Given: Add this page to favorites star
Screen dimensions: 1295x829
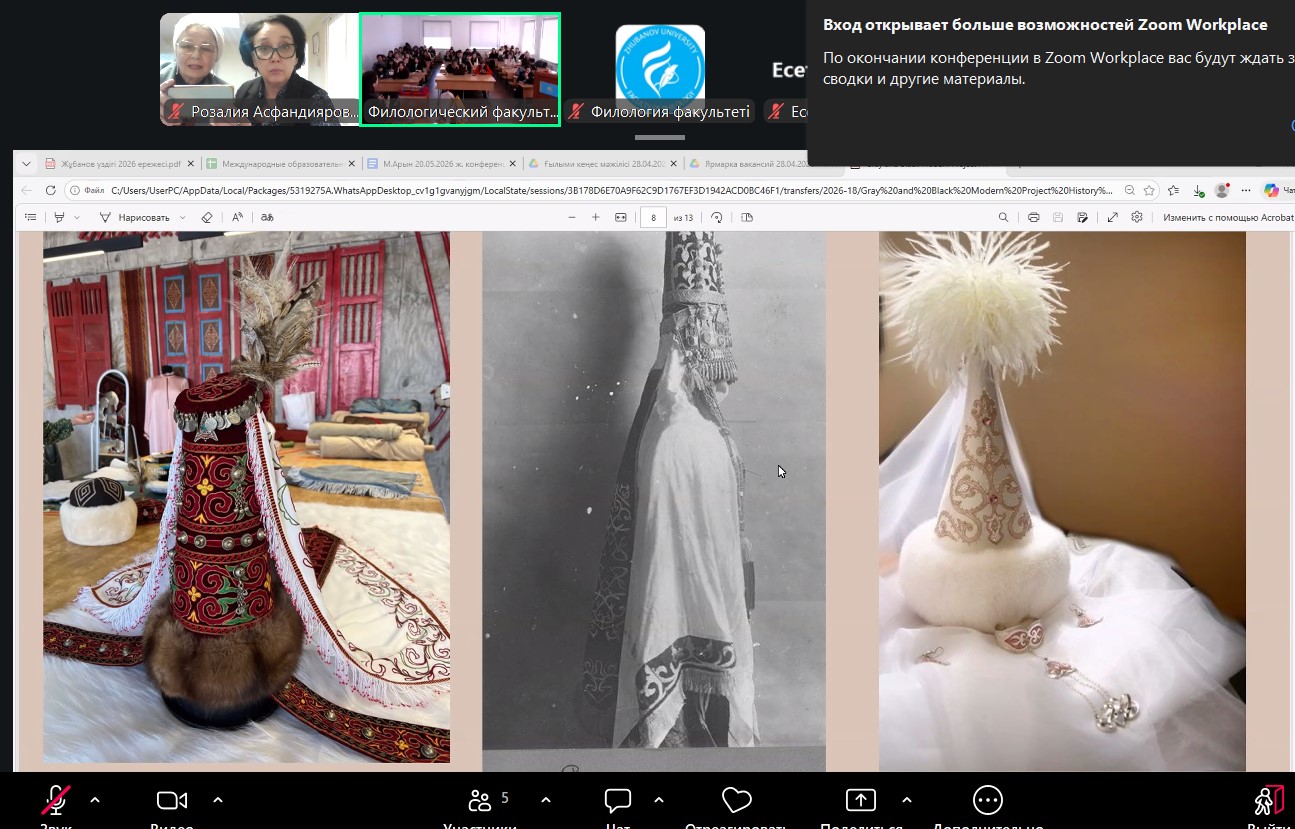Looking at the screenshot, I should tap(1149, 190).
